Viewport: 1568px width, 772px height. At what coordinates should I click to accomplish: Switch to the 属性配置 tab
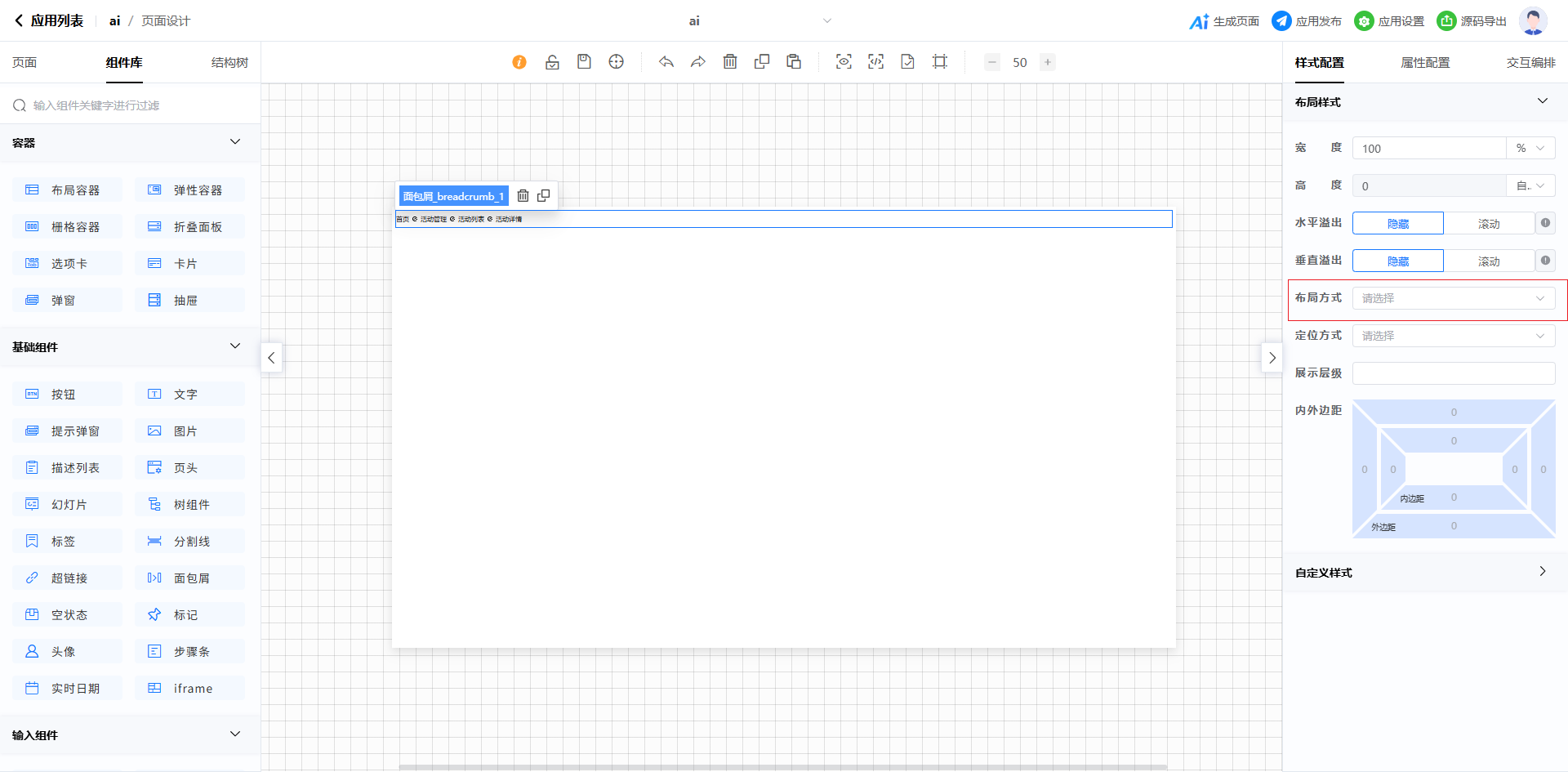pos(1425,63)
